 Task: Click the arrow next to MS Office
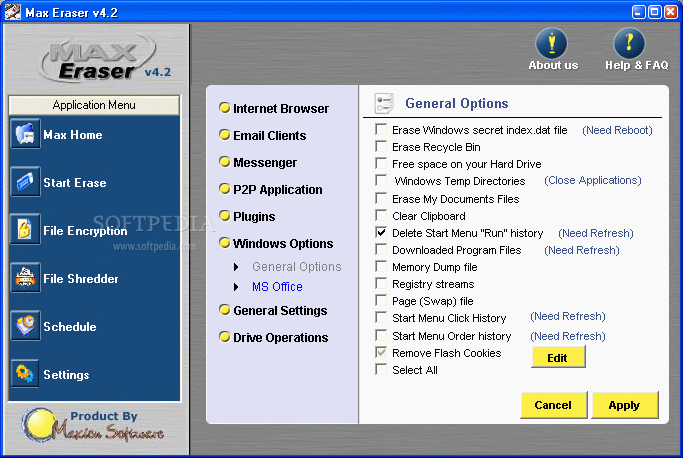pyautogui.click(x=236, y=287)
